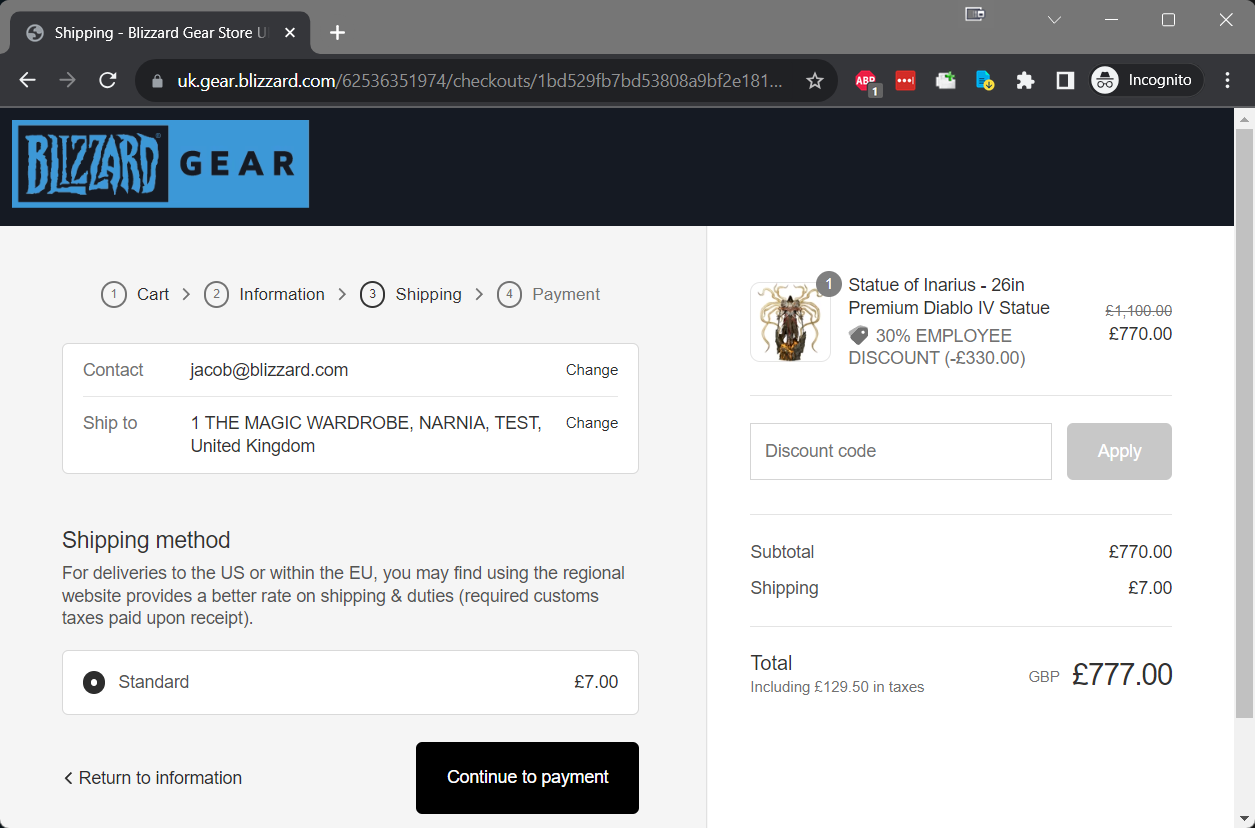Toggle the browser side panel icon

tap(1065, 80)
